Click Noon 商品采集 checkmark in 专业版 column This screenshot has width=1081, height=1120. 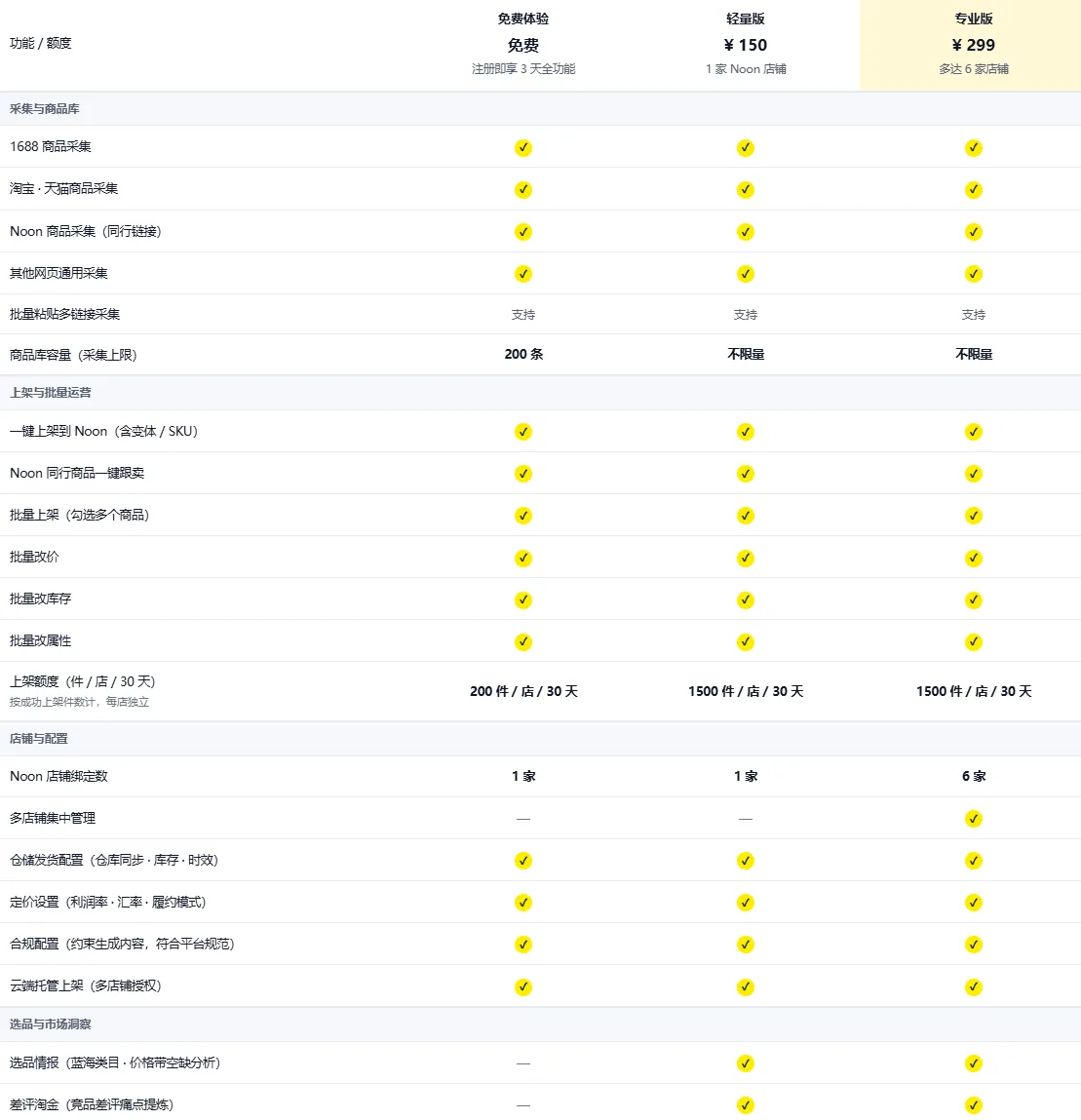coord(973,232)
